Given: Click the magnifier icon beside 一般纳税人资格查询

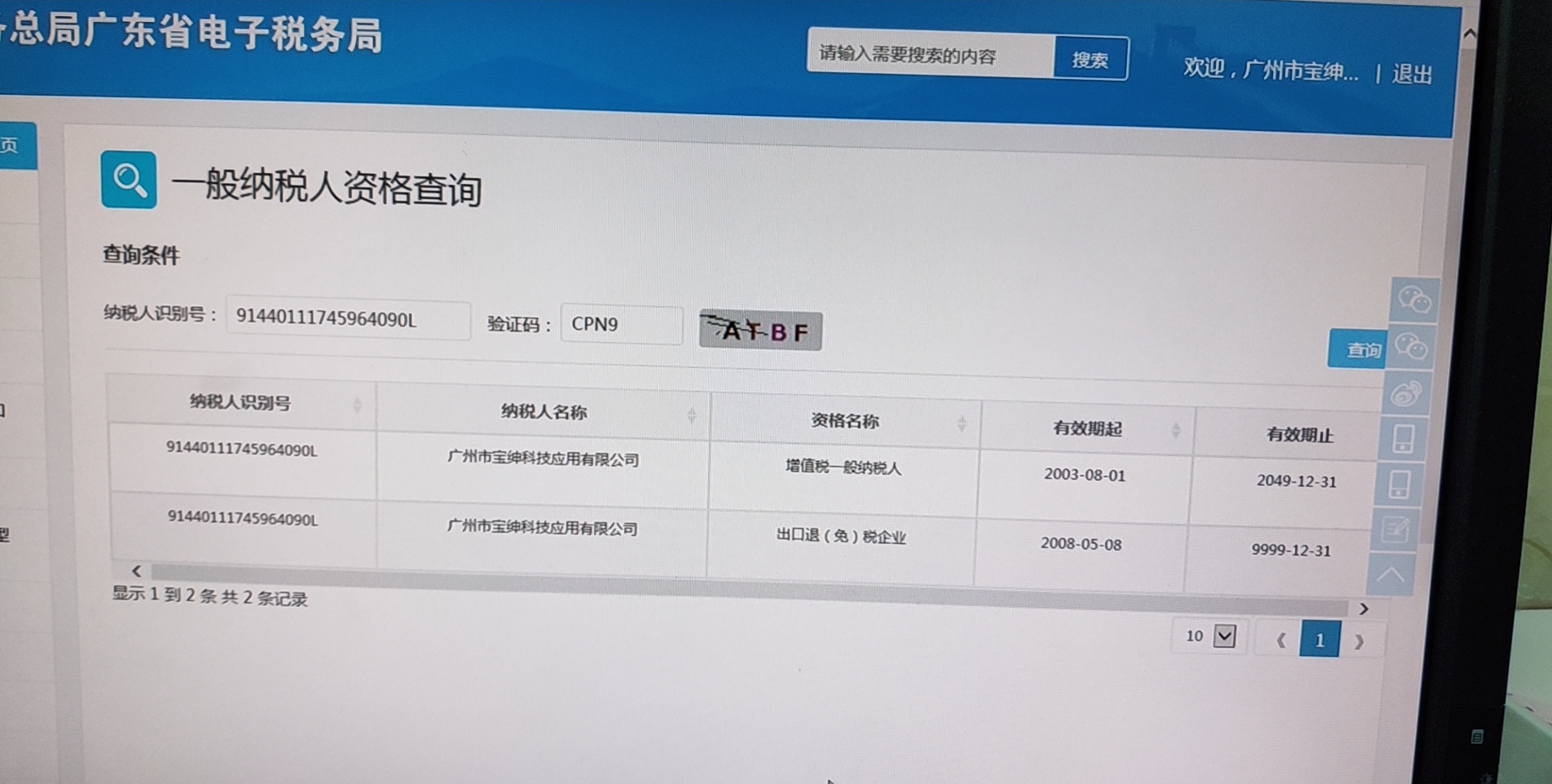Looking at the screenshot, I should coord(128,180).
